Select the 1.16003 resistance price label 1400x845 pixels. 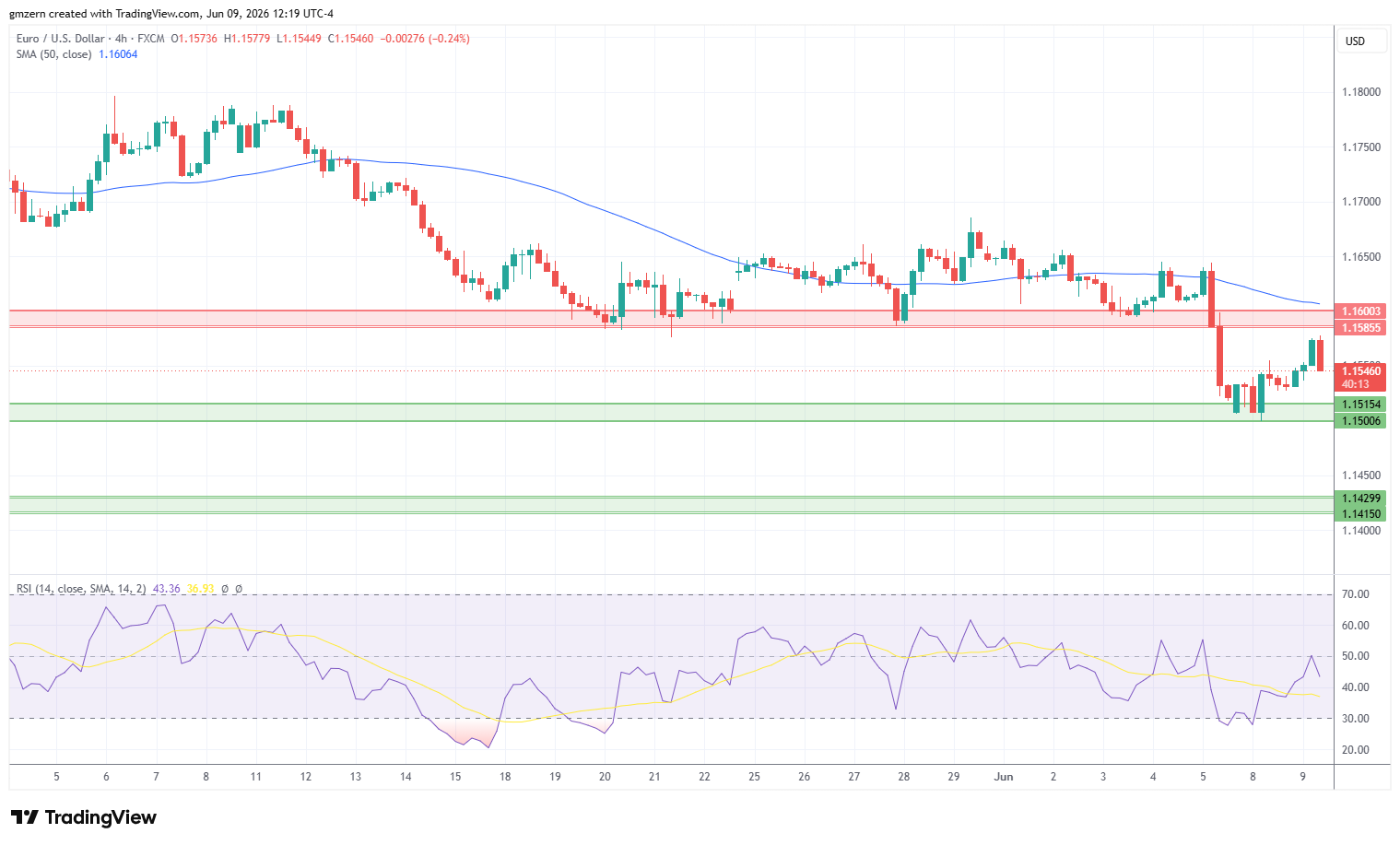[x=1360, y=311]
